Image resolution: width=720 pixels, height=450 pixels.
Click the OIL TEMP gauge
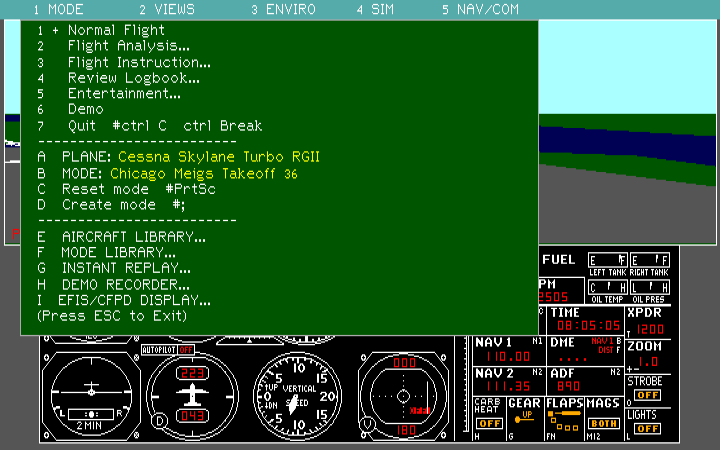coord(608,287)
